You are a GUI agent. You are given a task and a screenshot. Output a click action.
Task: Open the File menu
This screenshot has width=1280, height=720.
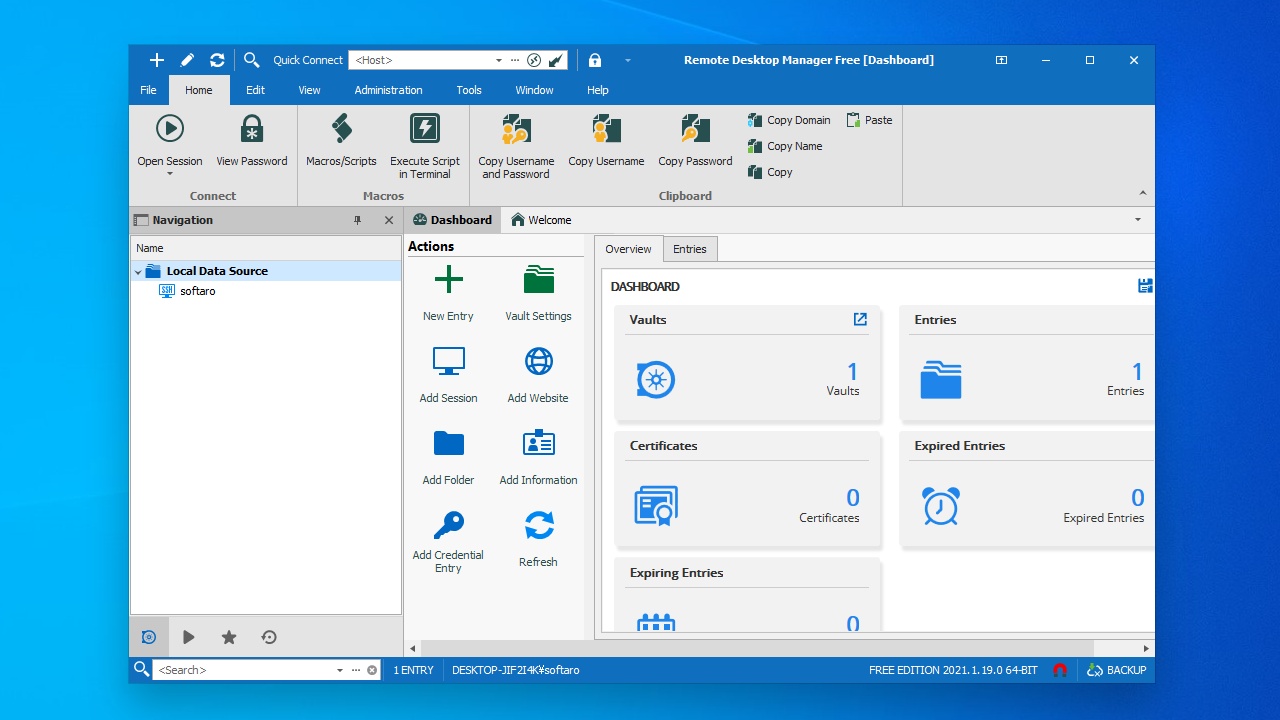click(x=148, y=90)
